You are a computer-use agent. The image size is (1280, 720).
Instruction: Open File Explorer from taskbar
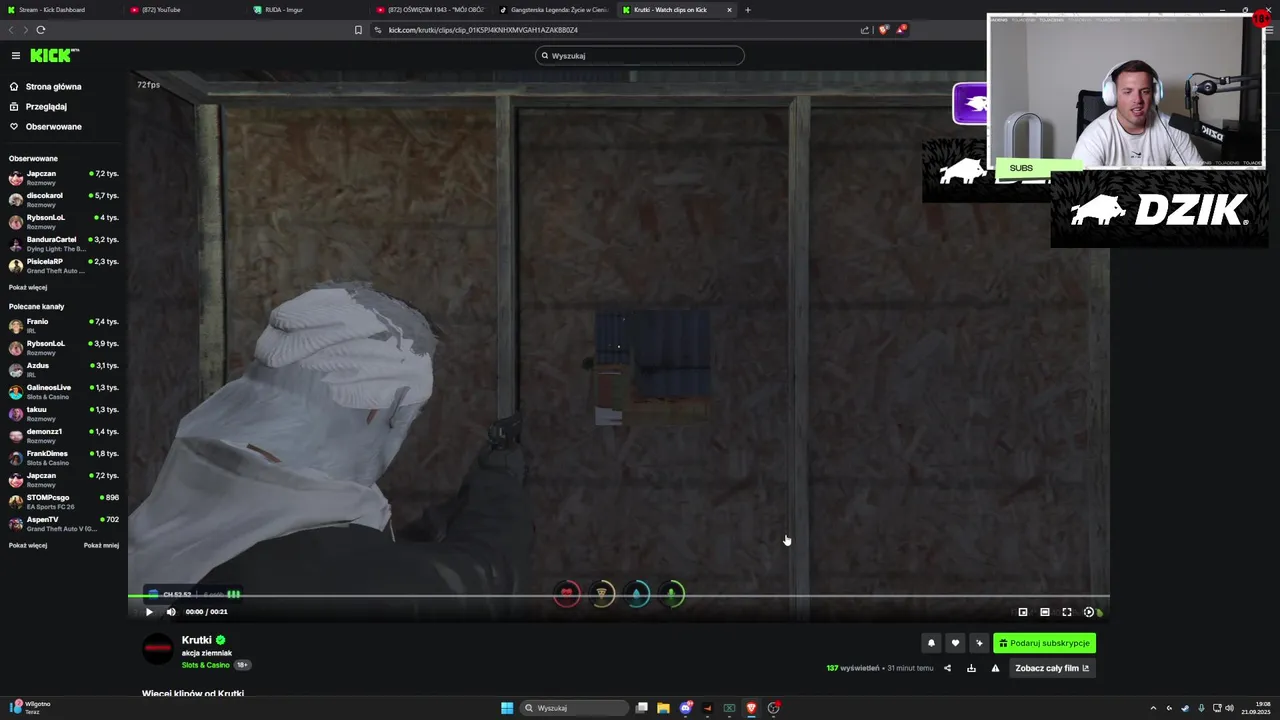pyautogui.click(x=663, y=708)
